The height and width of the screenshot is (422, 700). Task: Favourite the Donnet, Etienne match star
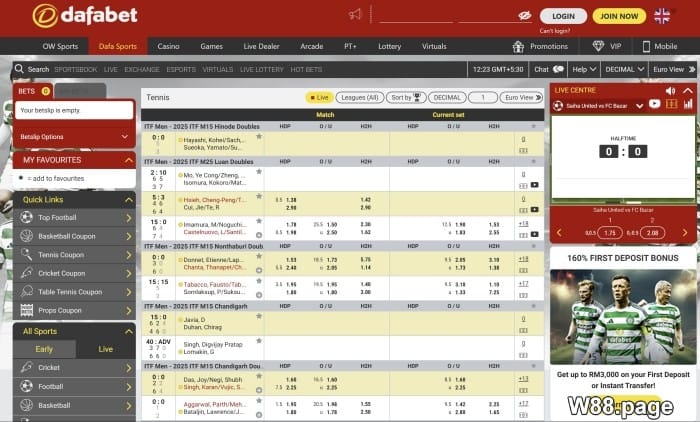pos(259,256)
